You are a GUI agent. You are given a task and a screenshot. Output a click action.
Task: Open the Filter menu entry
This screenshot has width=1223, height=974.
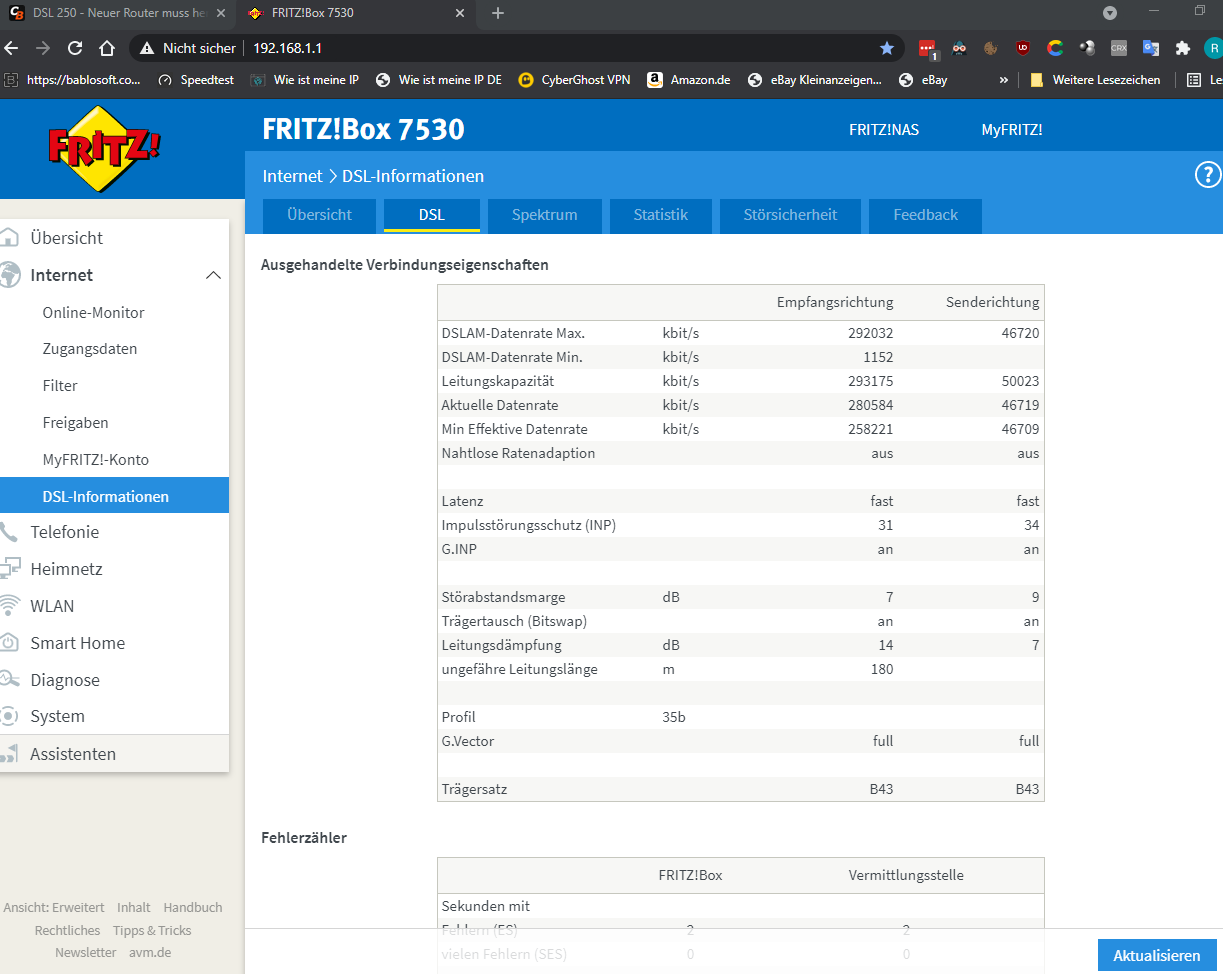60,386
